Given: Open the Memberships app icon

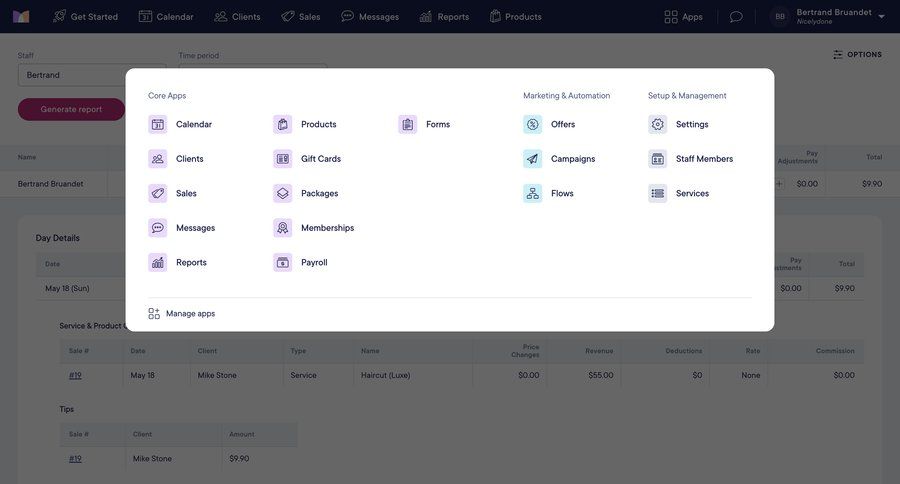Looking at the screenshot, I should click(x=282, y=228).
